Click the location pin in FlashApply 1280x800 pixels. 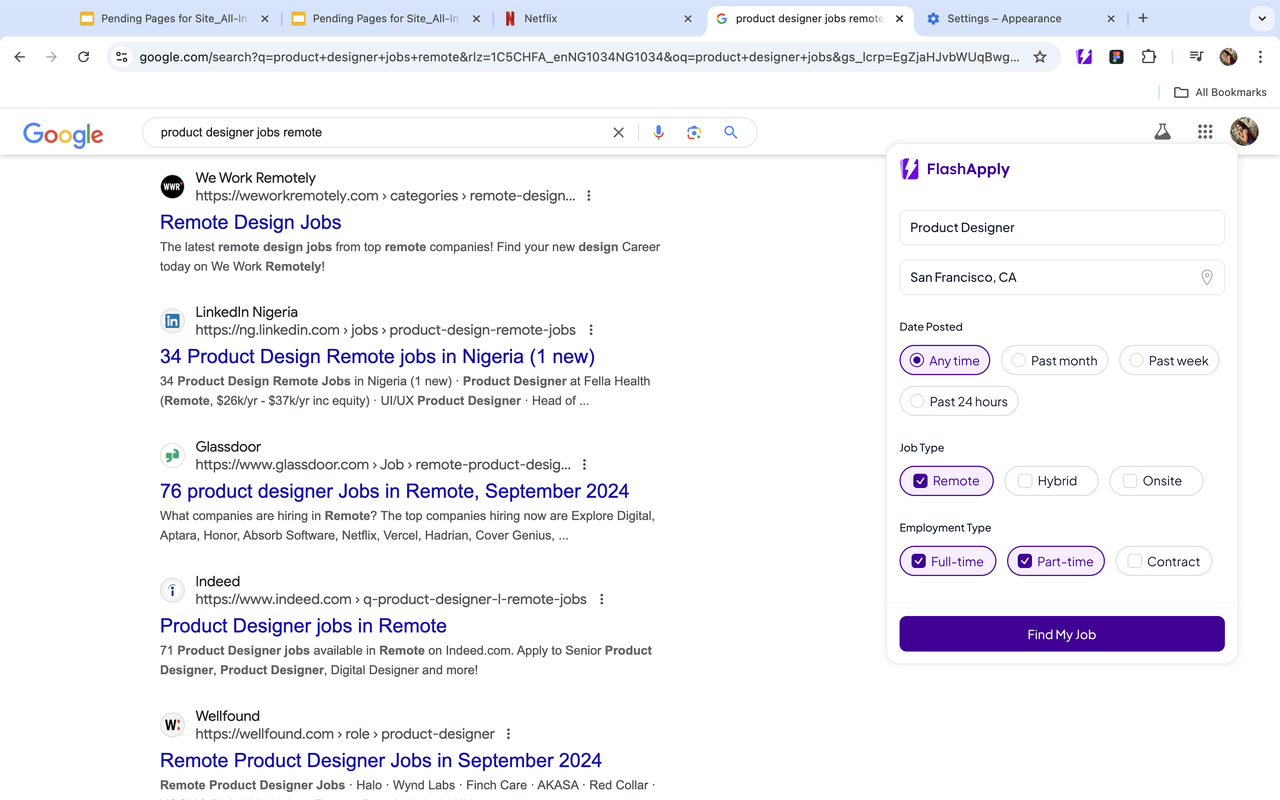pyautogui.click(x=1207, y=277)
